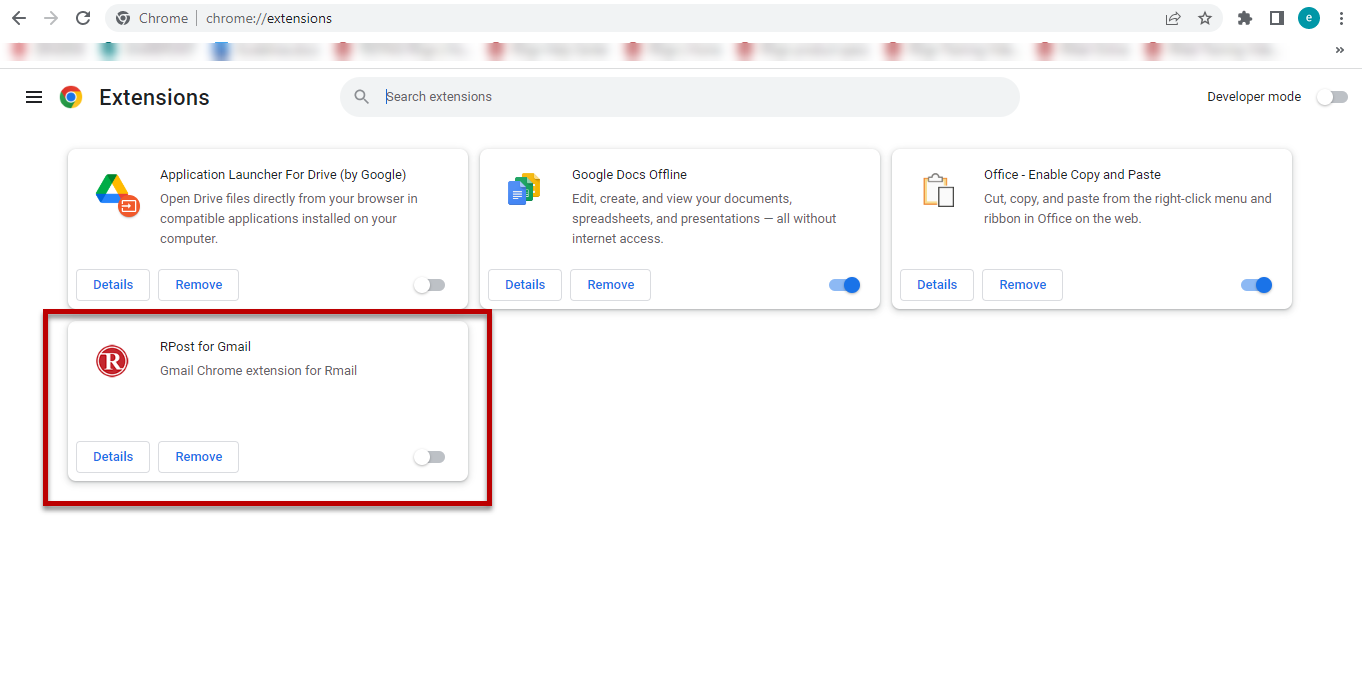The width and height of the screenshot is (1362, 680).
Task: Open Details for Office Copy and Paste
Action: pos(937,285)
